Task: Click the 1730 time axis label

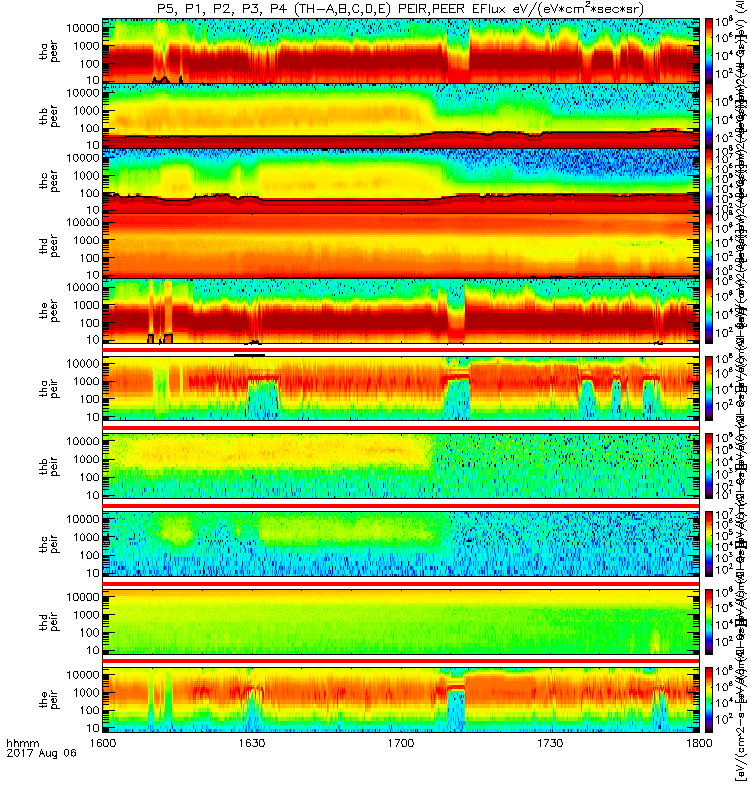Action: coord(550,743)
